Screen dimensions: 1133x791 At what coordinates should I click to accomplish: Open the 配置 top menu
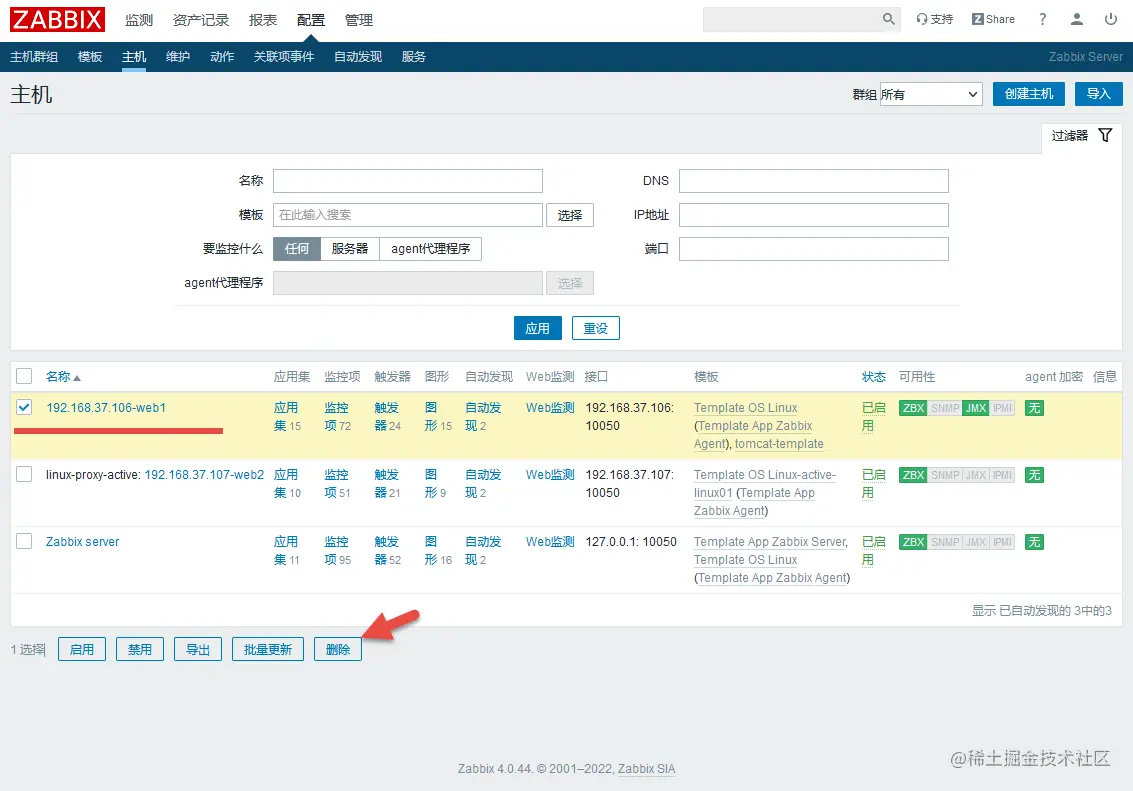[x=311, y=20]
